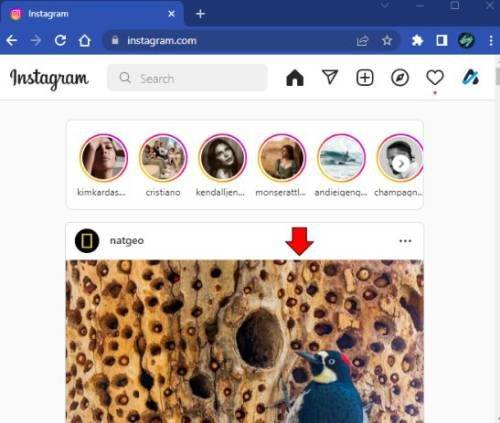
Task: Create new post plus icon
Action: click(365, 78)
